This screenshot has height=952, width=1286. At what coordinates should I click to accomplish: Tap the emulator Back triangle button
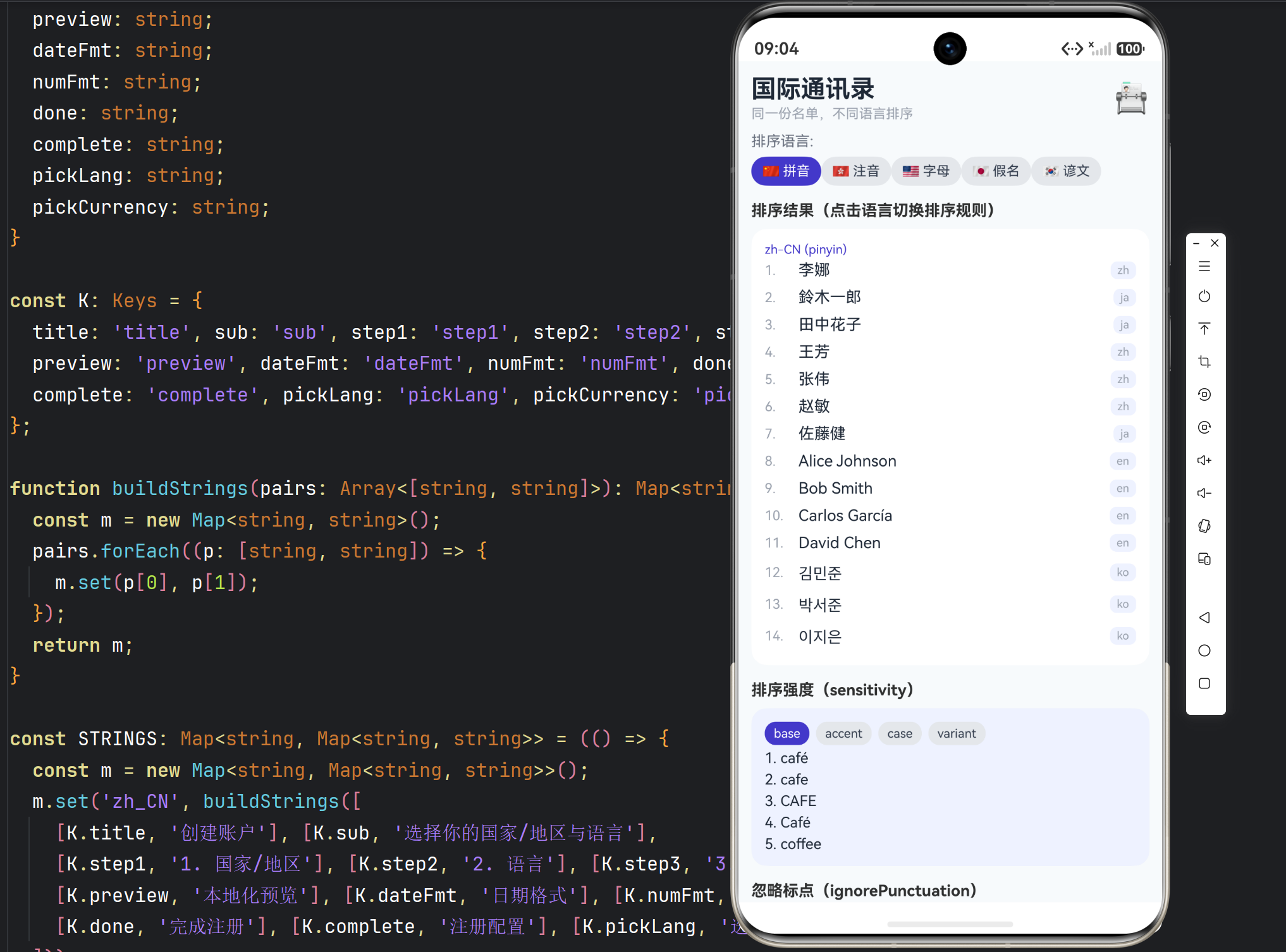[x=1204, y=618]
